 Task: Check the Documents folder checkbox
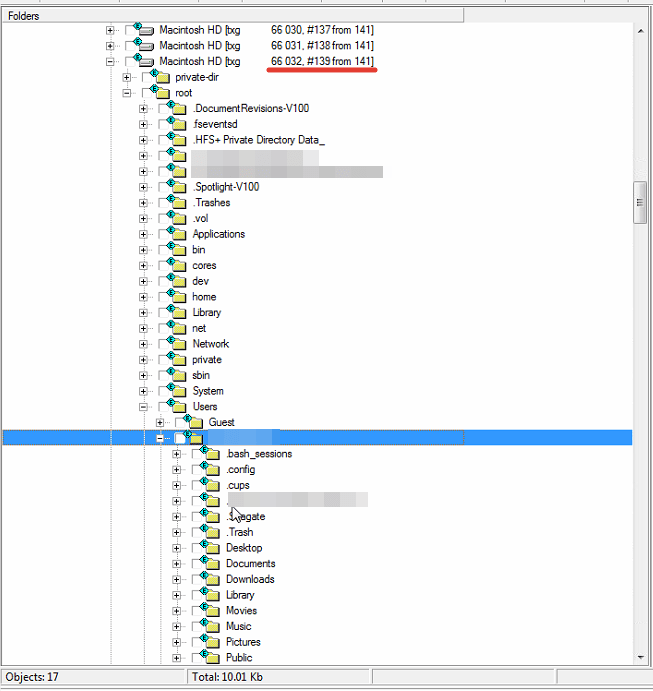196,564
